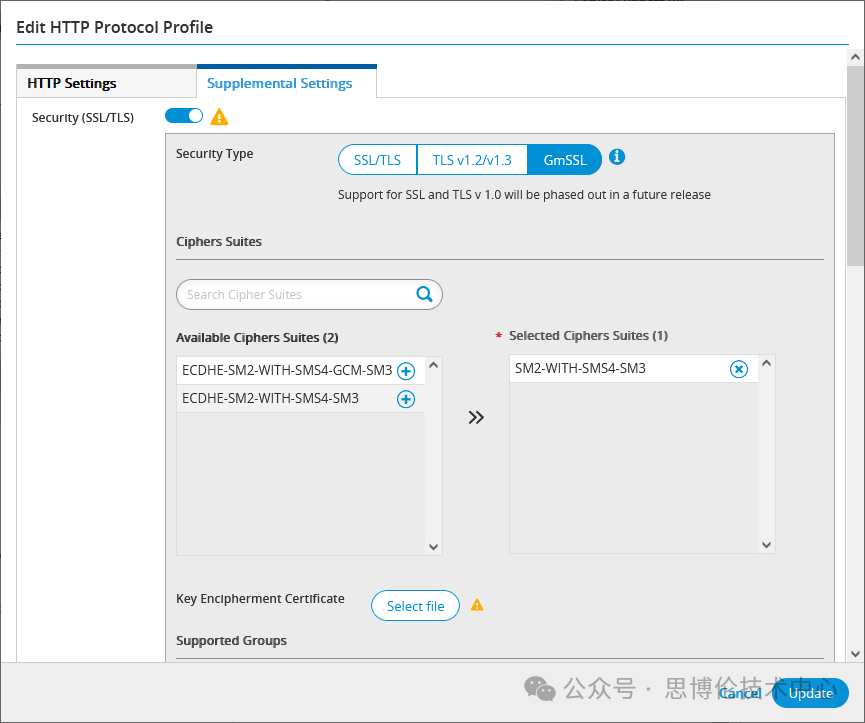Click the Search Cipher Suites field
Screen dimensions: 865x723
coord(297,294)
